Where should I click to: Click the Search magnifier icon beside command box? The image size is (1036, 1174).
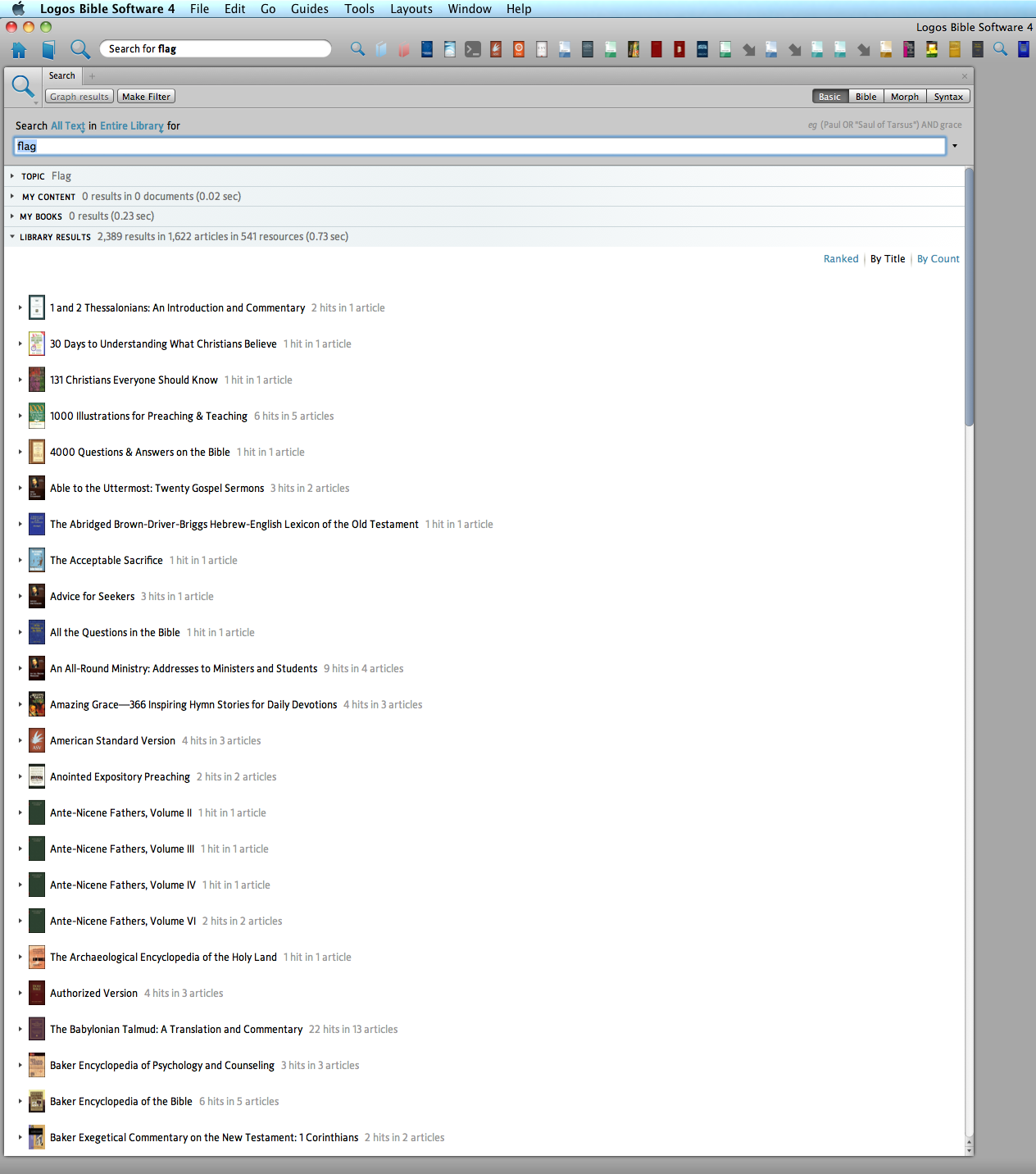click(80, 49)
